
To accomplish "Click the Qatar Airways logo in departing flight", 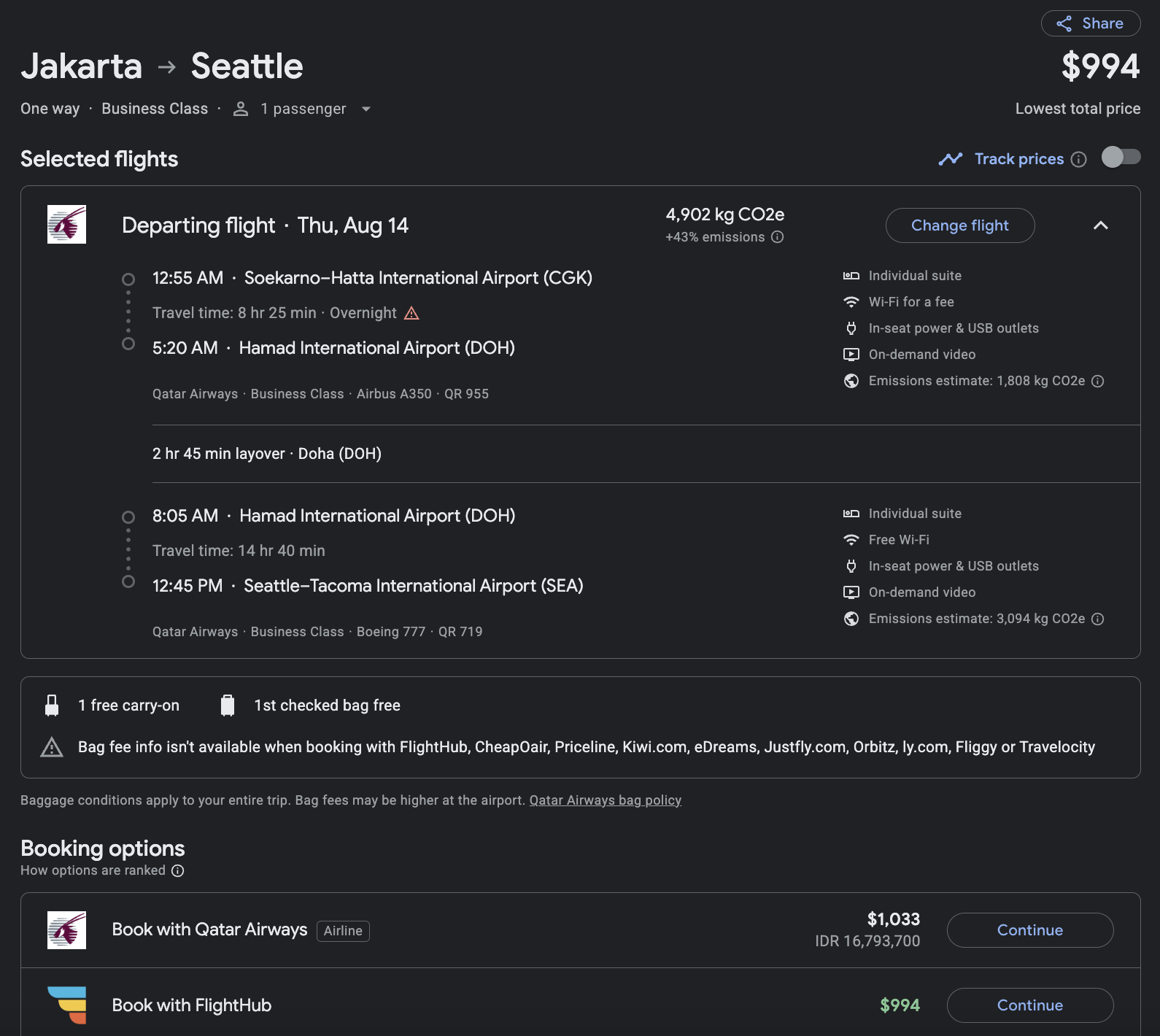I will coord(66,224).
